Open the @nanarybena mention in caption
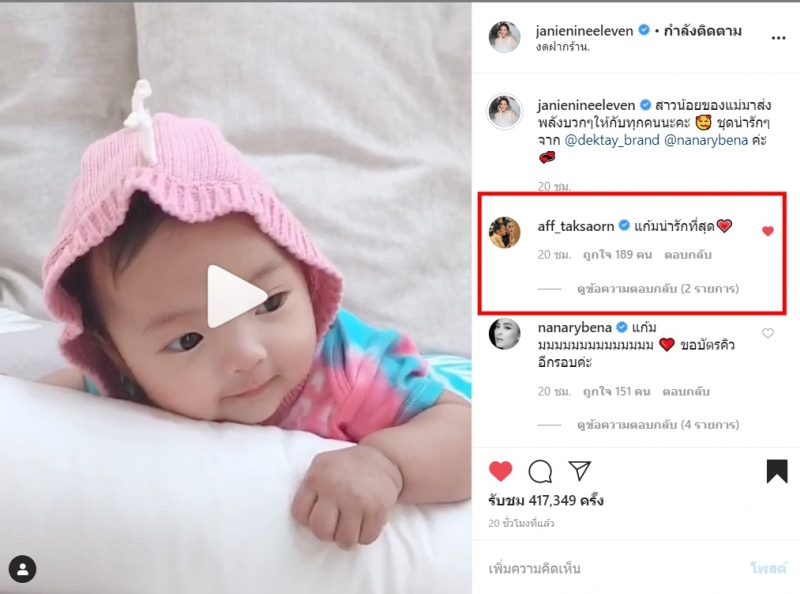Viewport: 800px width, 594px height. (706, 140)
